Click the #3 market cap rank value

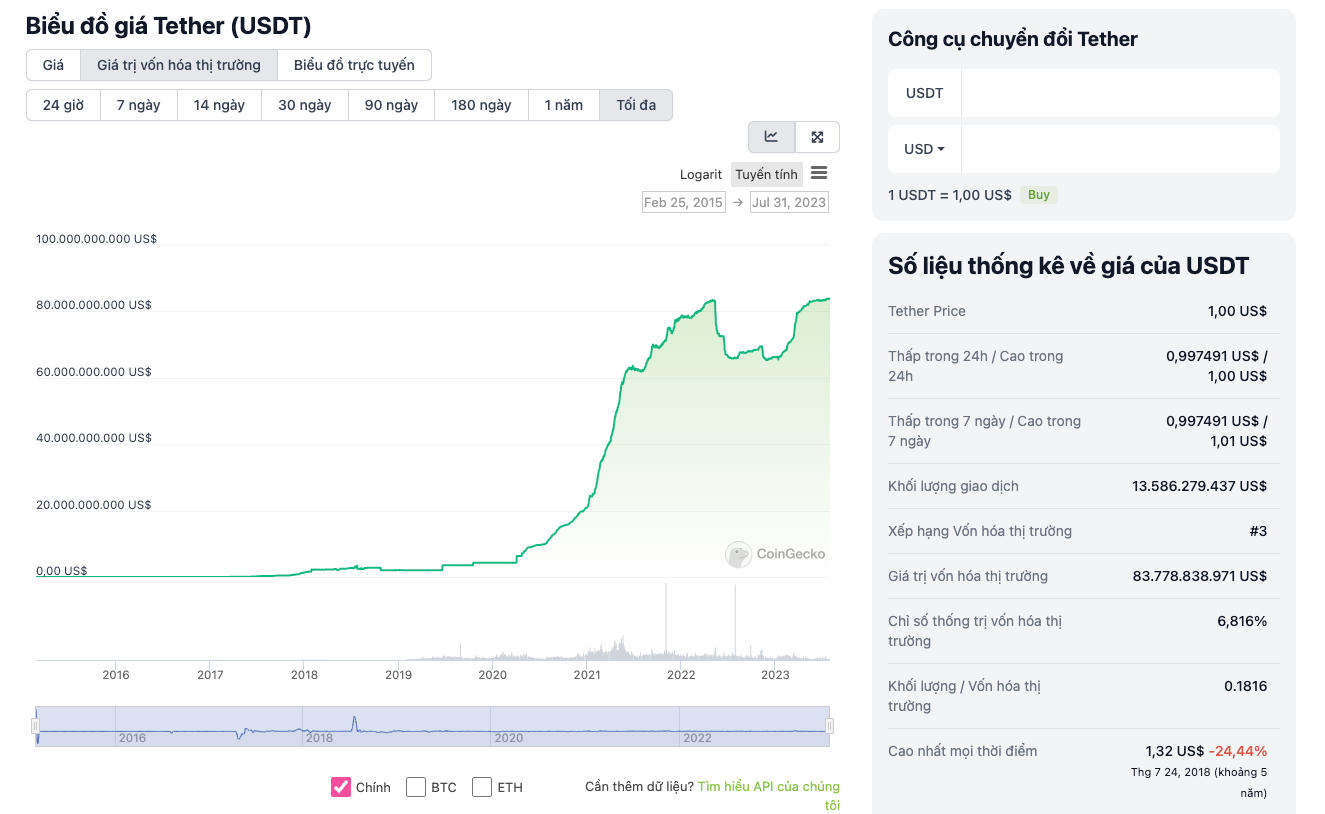coord(1258,531)
